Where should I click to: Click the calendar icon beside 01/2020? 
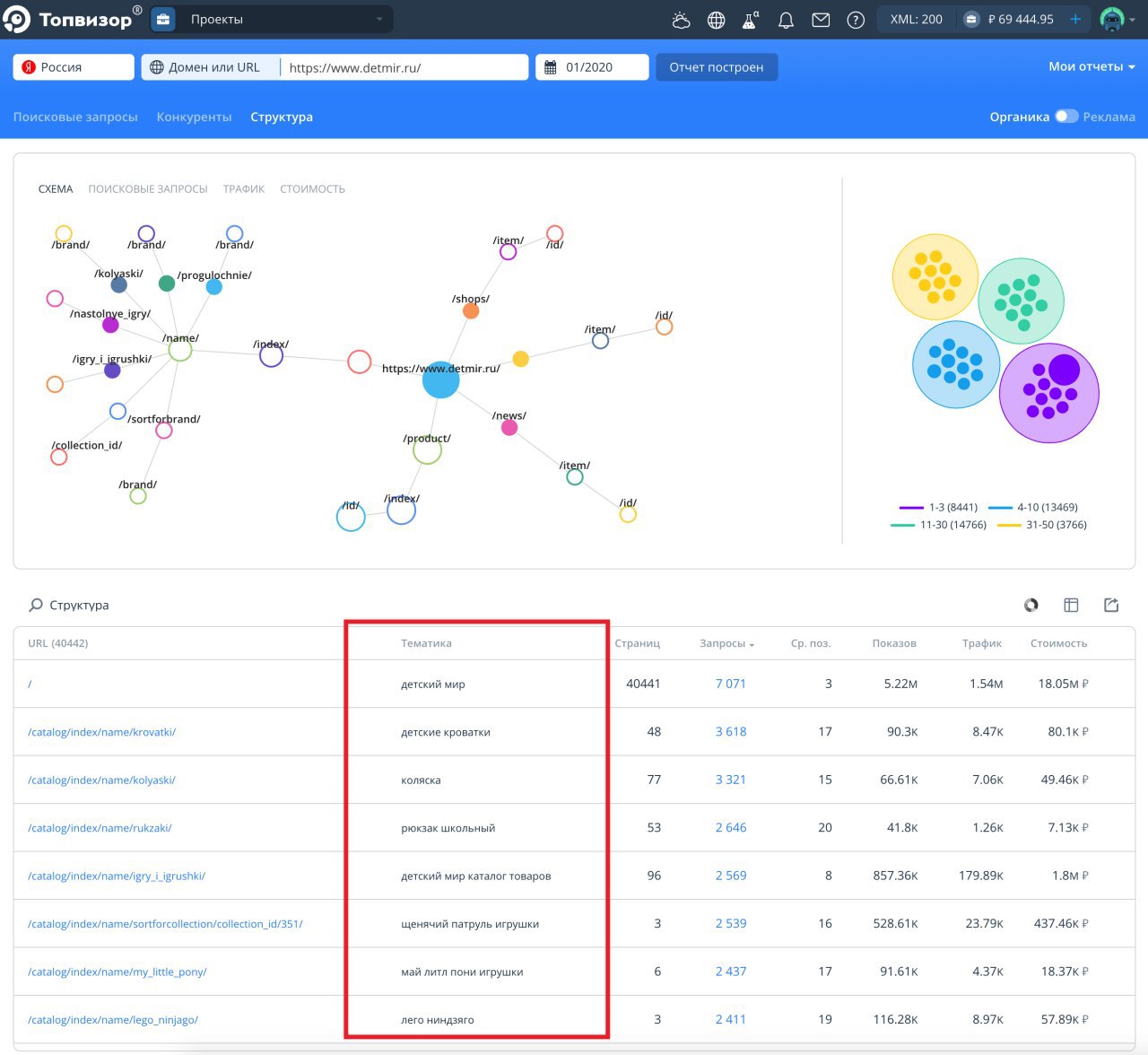point(551,67)
